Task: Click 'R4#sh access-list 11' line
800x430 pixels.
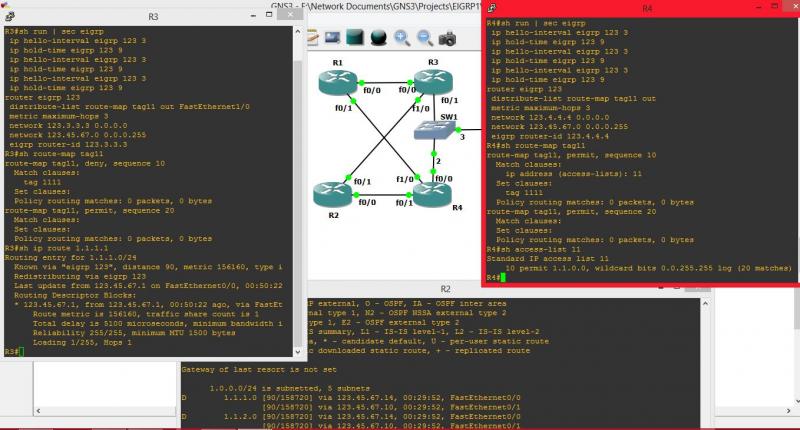Action: tap(533, 249)
